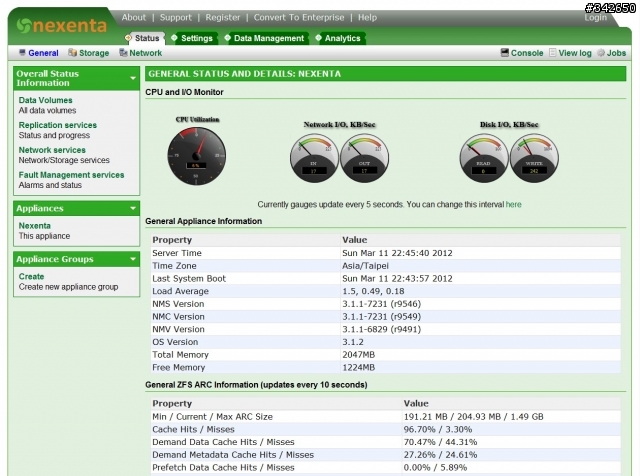Image resolution: width=640 pixels, height=476 pixels.
Task: Select the Network sub-tab
Action: point(146,53)
